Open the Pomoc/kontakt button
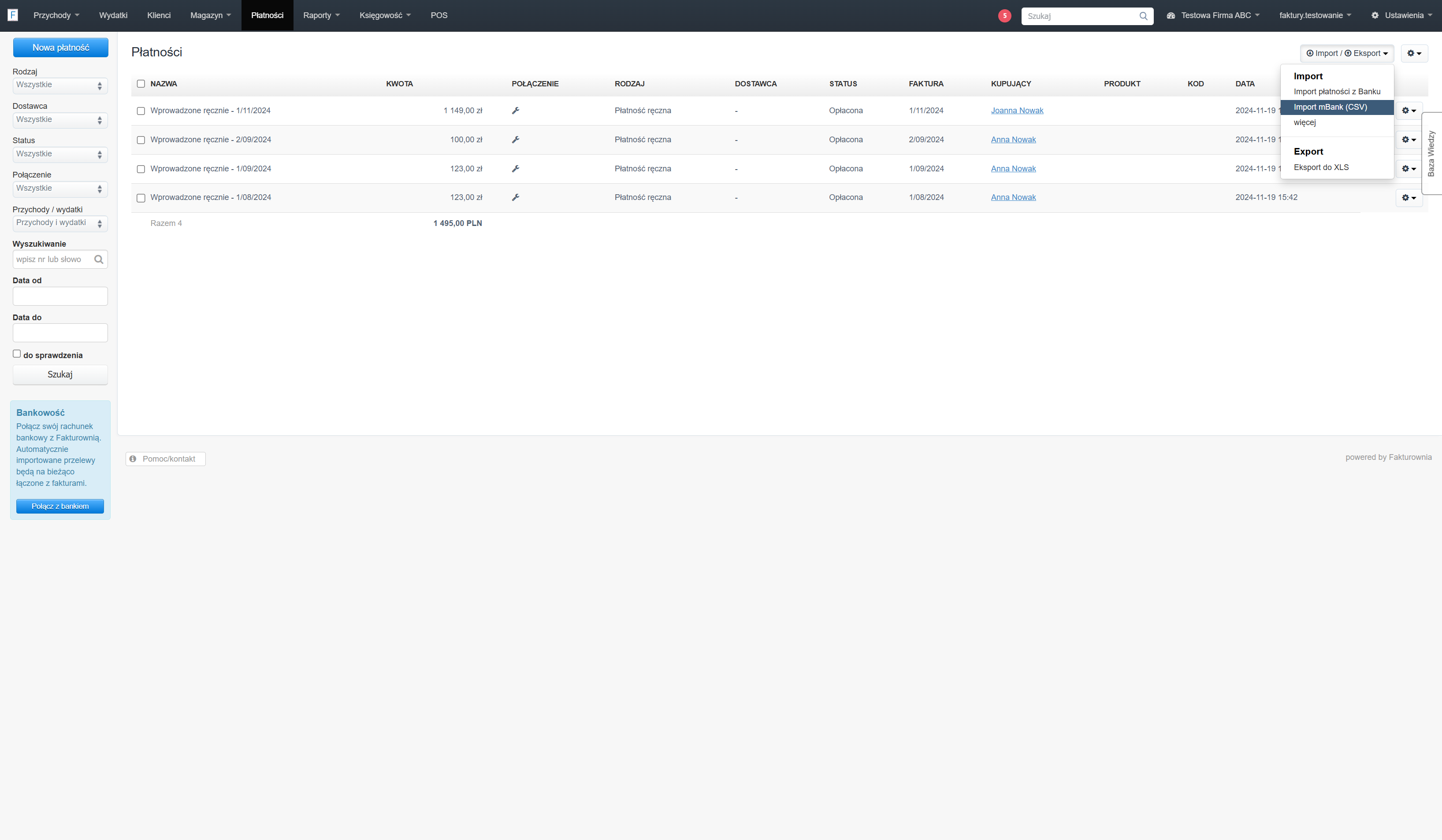Screen dimensions: 1442x840 coord(165,459)
